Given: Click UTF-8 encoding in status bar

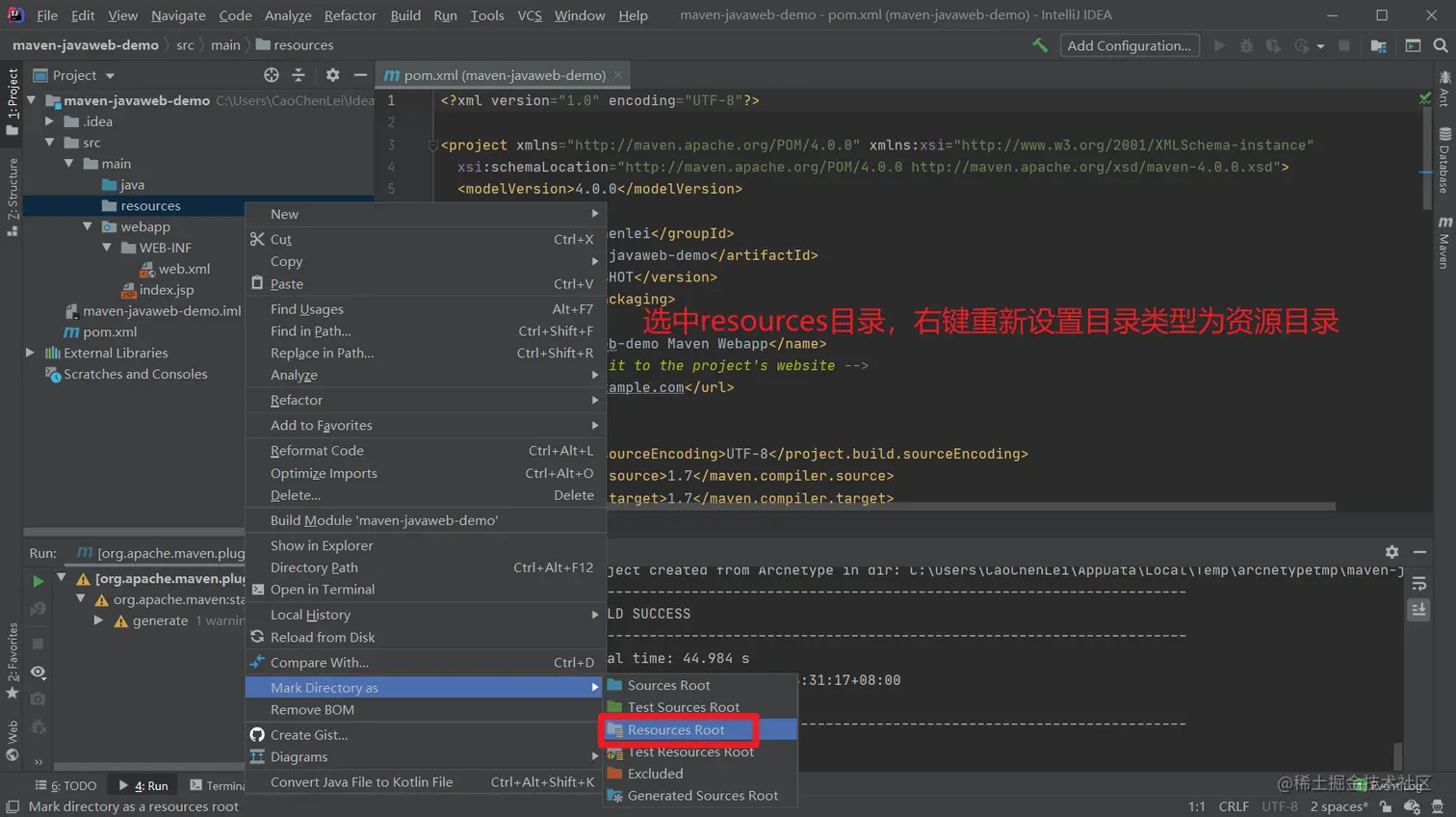Looking at the screenshot, I should pyautogui.click(x=1280, y=806).
